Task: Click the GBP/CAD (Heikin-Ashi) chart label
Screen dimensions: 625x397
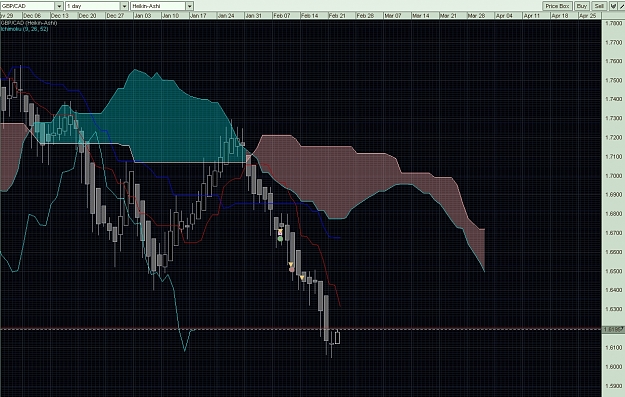Action: pyautogui.click(x=29, y=23)
